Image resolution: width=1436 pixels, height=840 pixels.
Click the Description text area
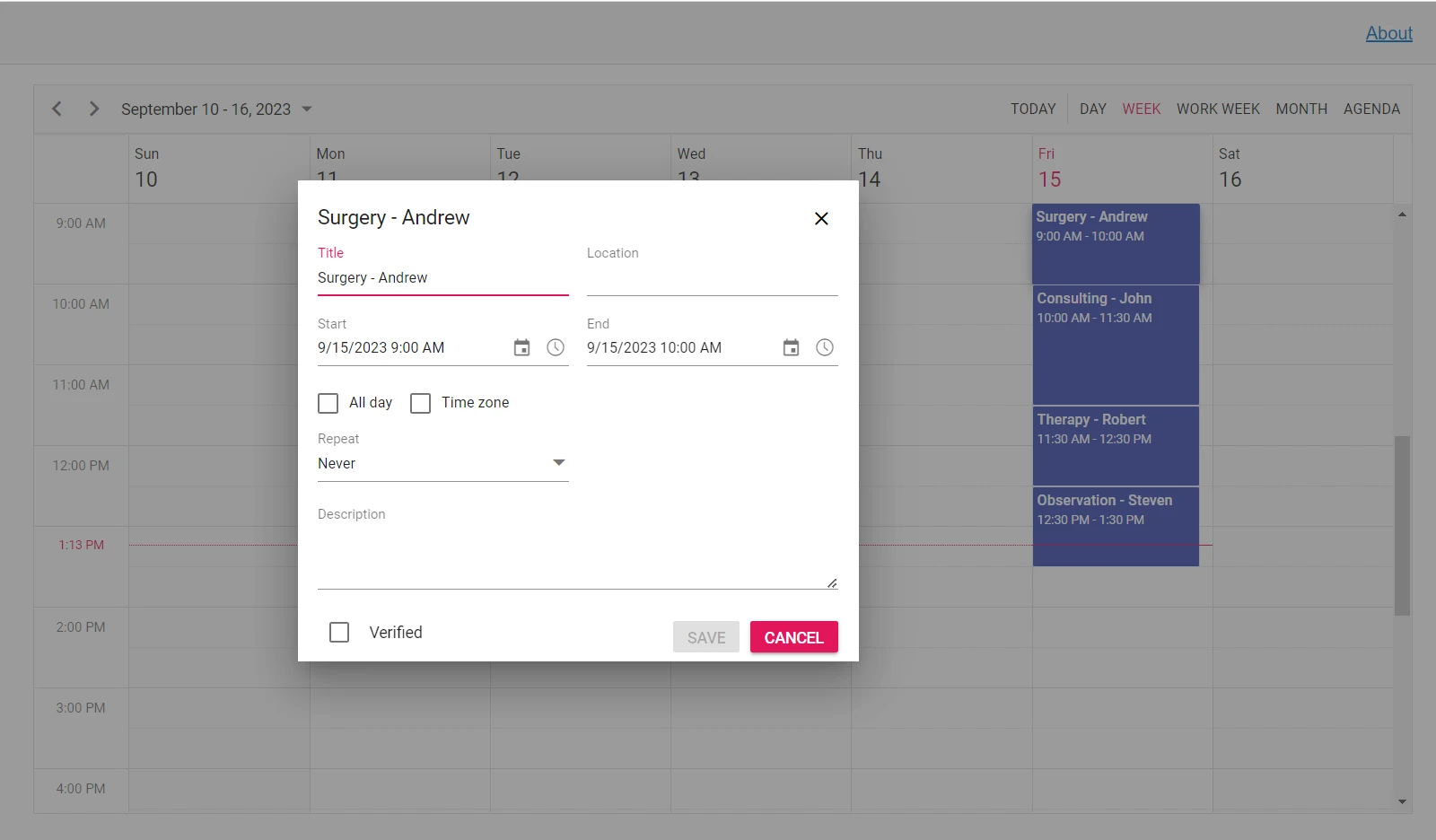click(578, 558)
